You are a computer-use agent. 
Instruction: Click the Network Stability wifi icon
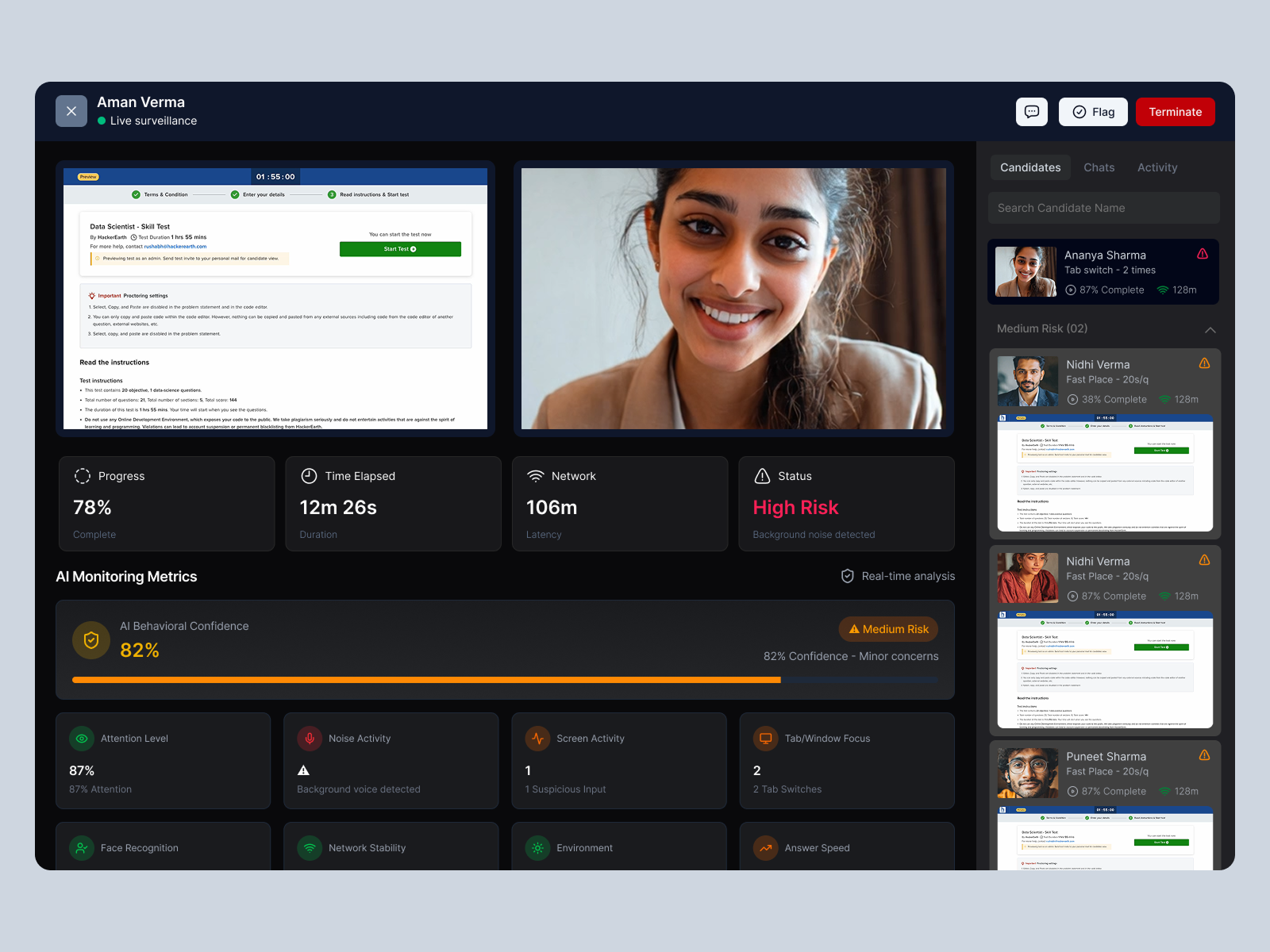pyautogui.click(x=310, y=848)
